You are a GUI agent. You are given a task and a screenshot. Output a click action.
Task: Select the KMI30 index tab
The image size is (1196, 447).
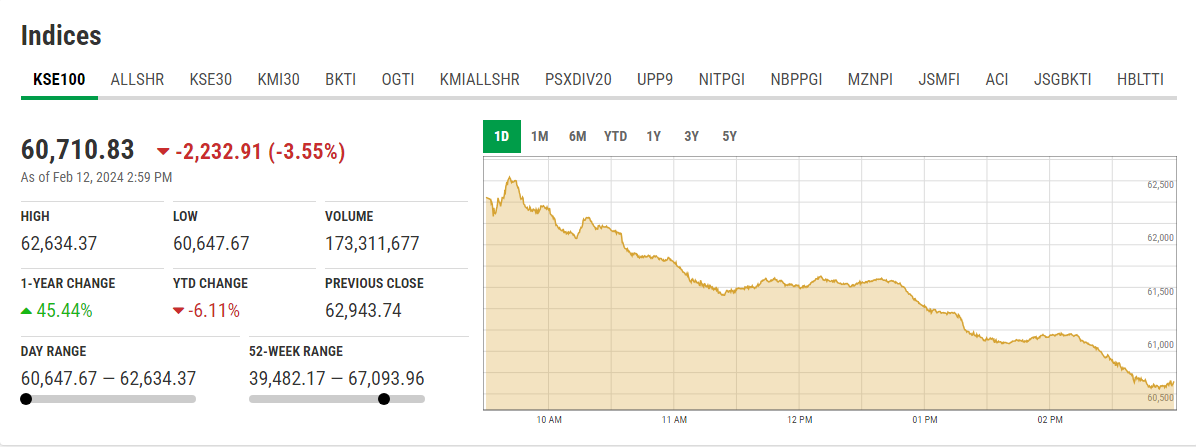(278, 79)
